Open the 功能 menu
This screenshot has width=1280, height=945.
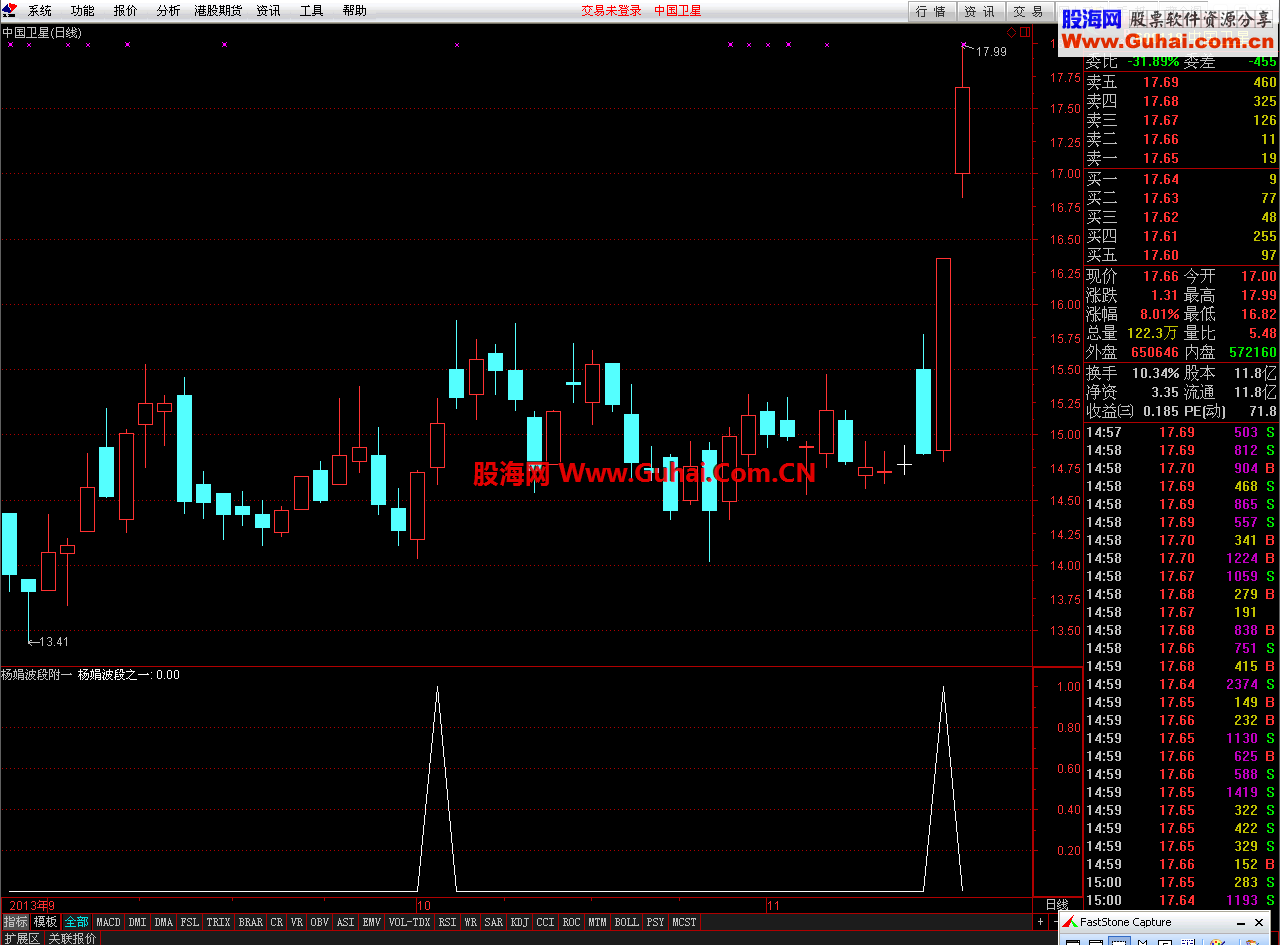point(83,11)
